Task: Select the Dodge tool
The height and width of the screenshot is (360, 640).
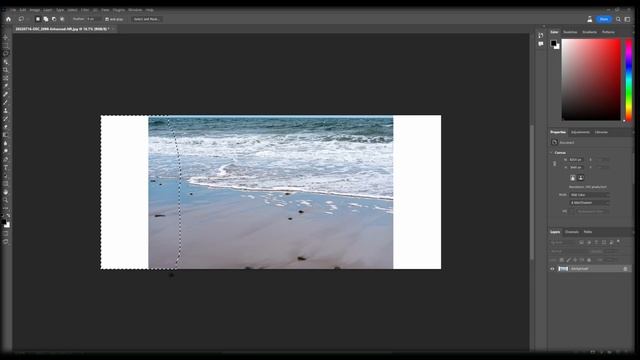Action: pos(6,151)
